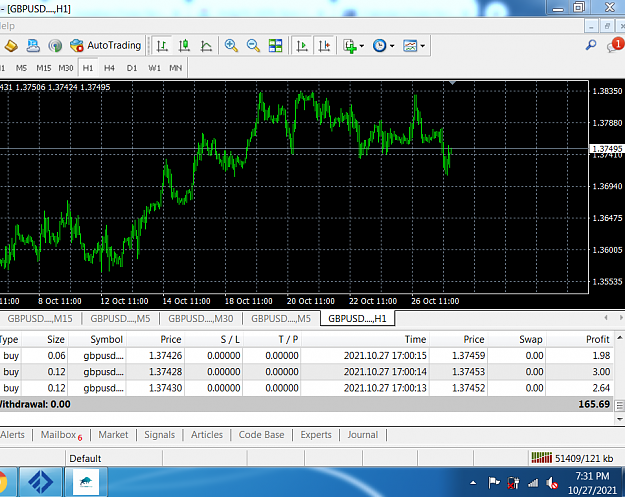This screenshot has width=625, height=497.
Task: Open the trading terminal taskbar icon
Action: [x=86, y=481]
